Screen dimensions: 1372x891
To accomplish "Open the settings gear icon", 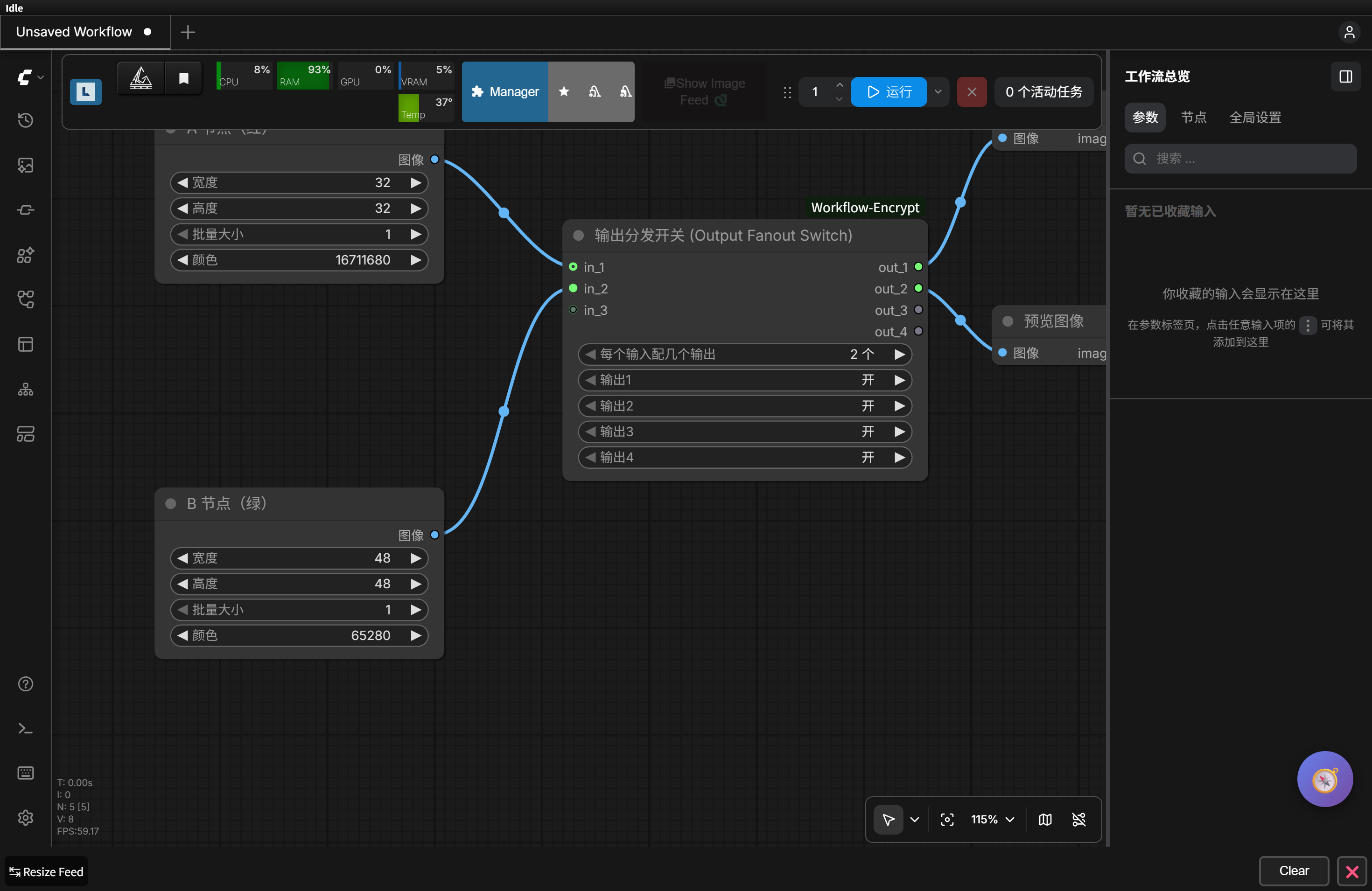I will pyautogui.click(x=25, y=817).
